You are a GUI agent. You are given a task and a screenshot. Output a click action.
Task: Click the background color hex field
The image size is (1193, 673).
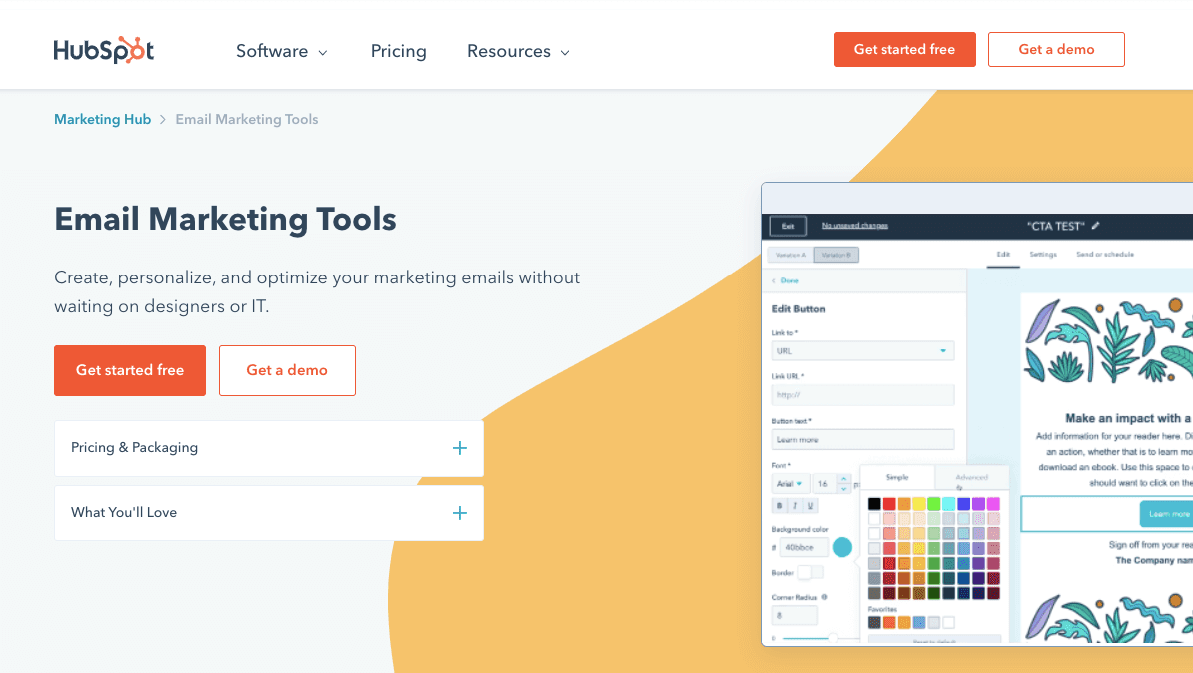click(803, 548)
